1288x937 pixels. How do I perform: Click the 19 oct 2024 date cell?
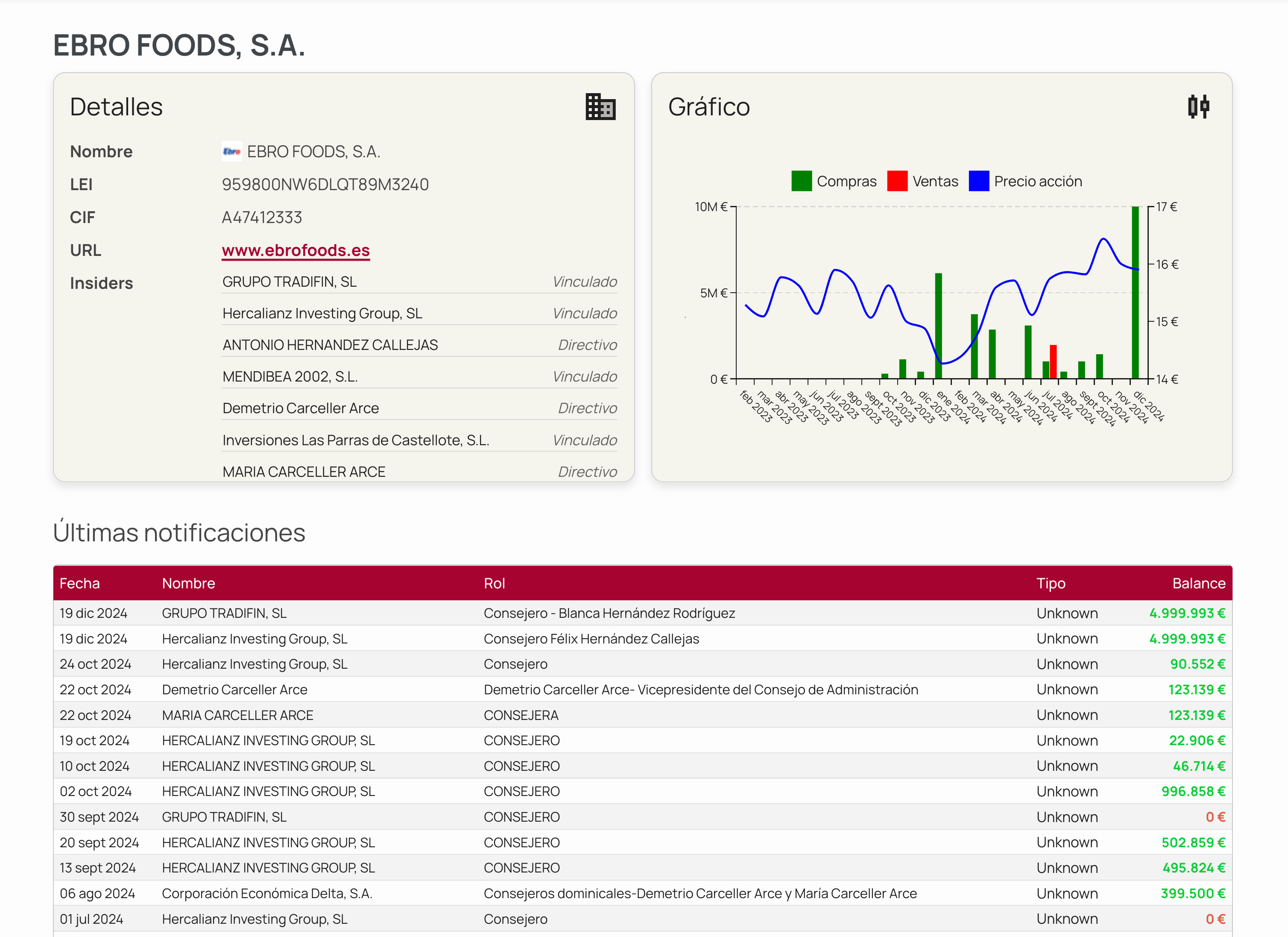(x=94, y=741)
